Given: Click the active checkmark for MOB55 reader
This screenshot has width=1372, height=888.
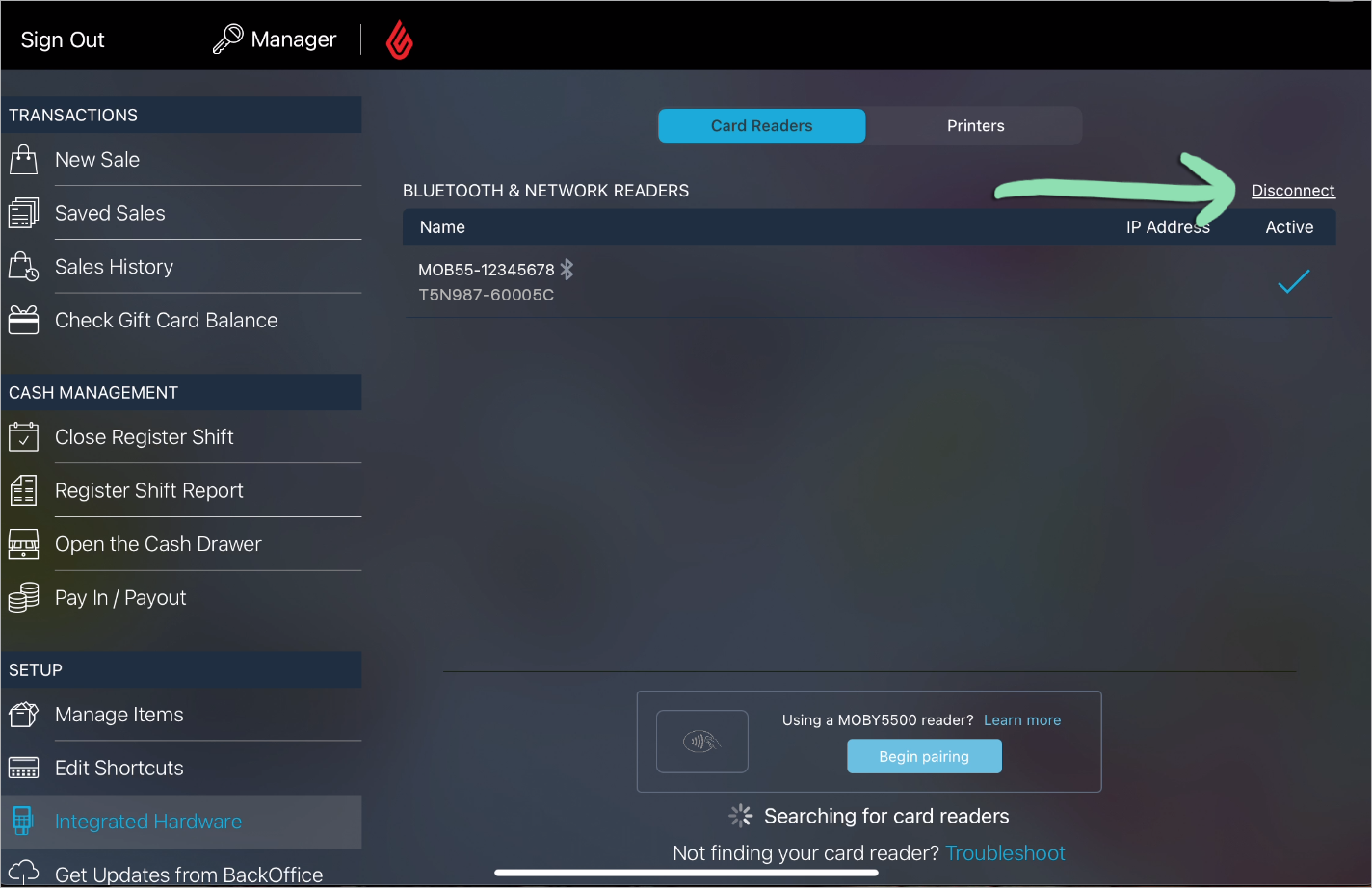Looking at the screenshot, I should (x=1293, y=281).
